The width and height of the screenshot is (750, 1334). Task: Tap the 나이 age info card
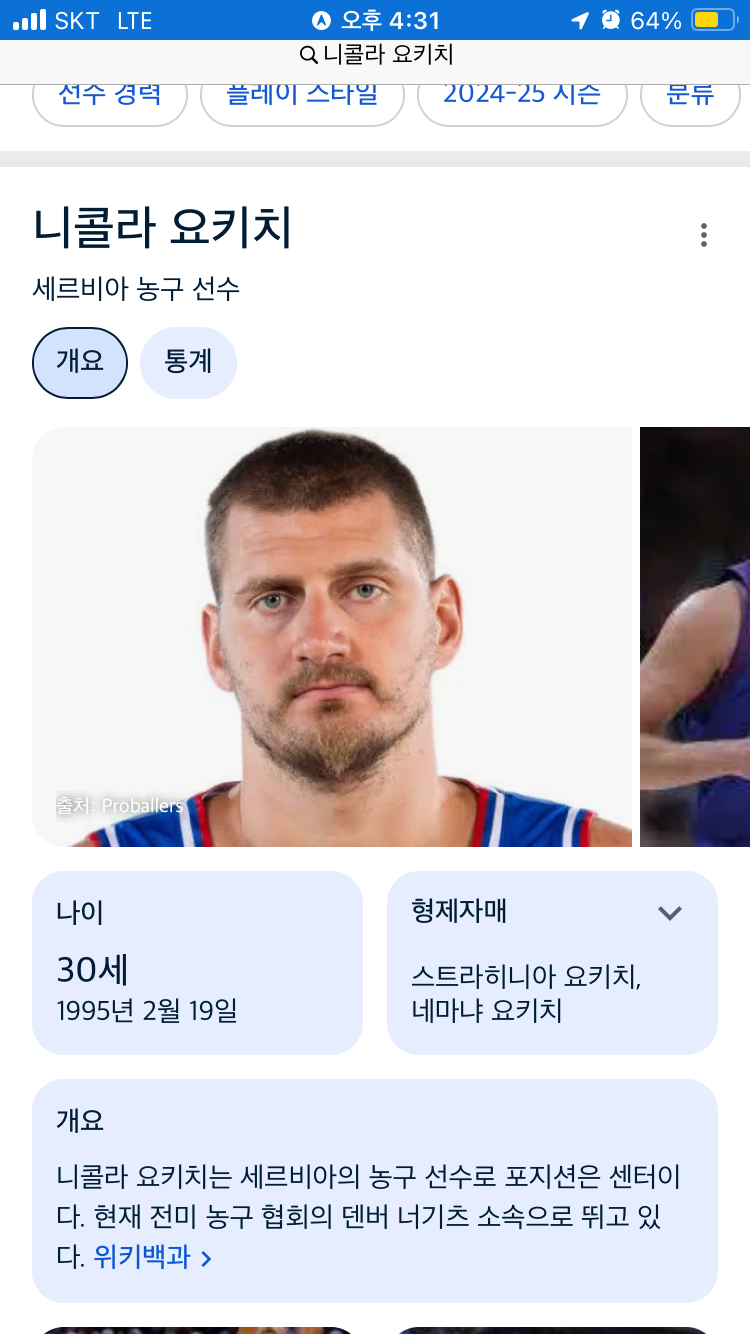(x=197, y=963)
